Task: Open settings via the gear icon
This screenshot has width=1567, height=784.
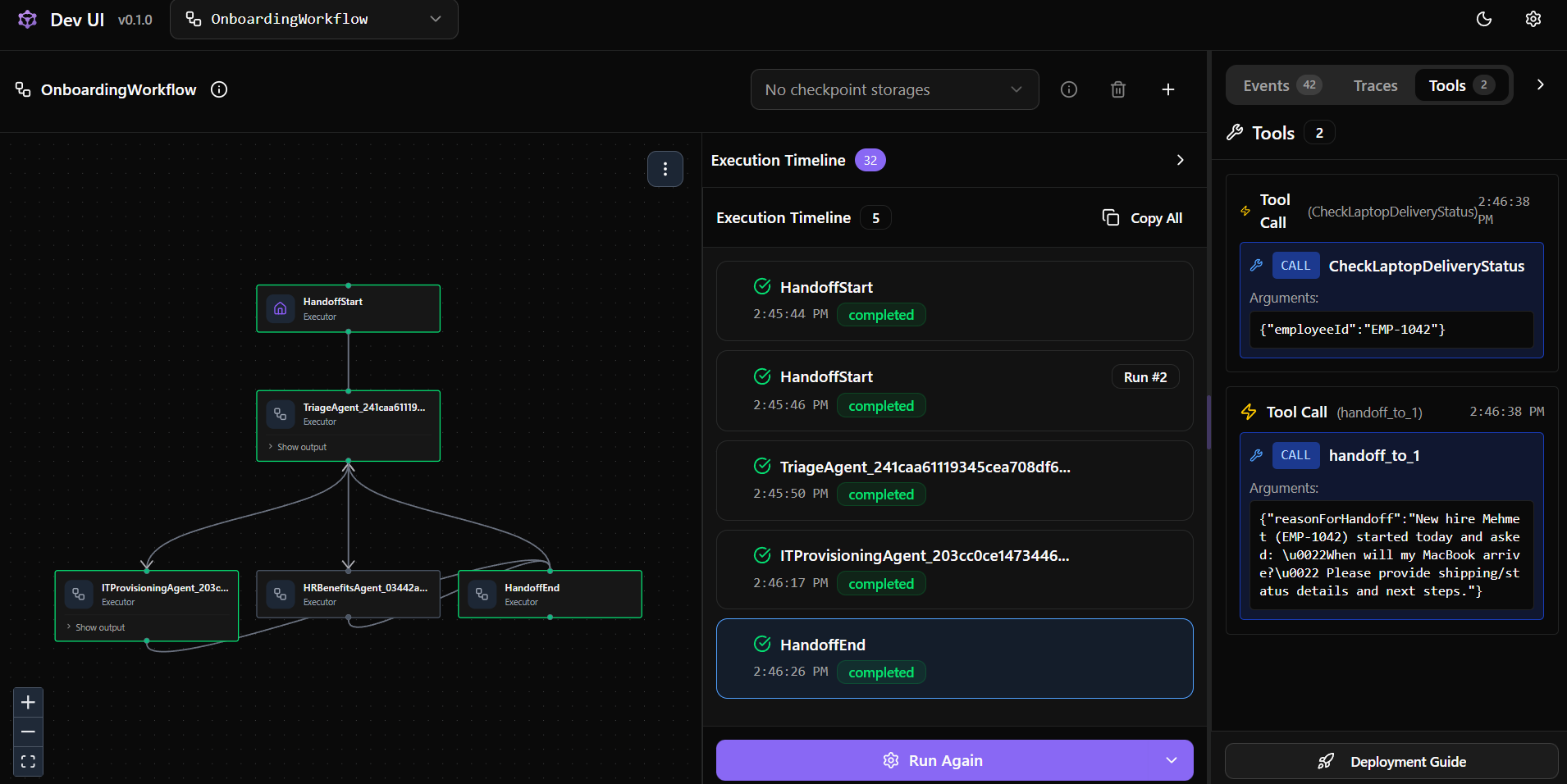Action: tap(1533, 19)
